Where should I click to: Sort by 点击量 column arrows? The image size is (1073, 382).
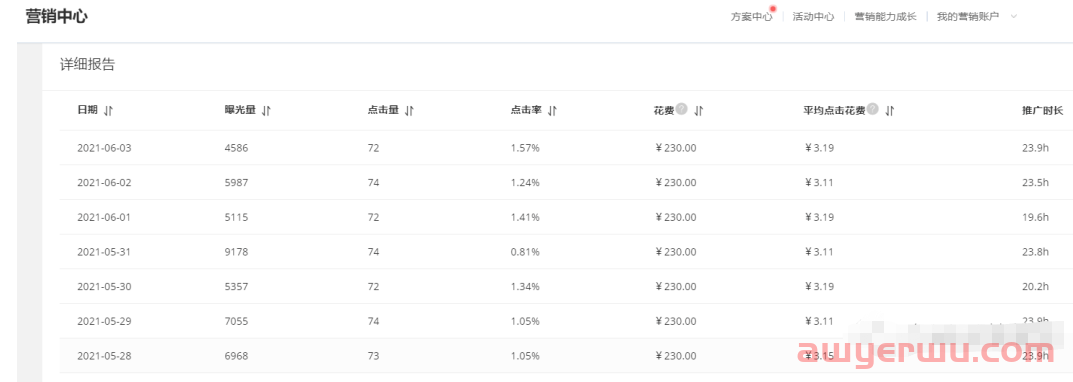point(409,111)
